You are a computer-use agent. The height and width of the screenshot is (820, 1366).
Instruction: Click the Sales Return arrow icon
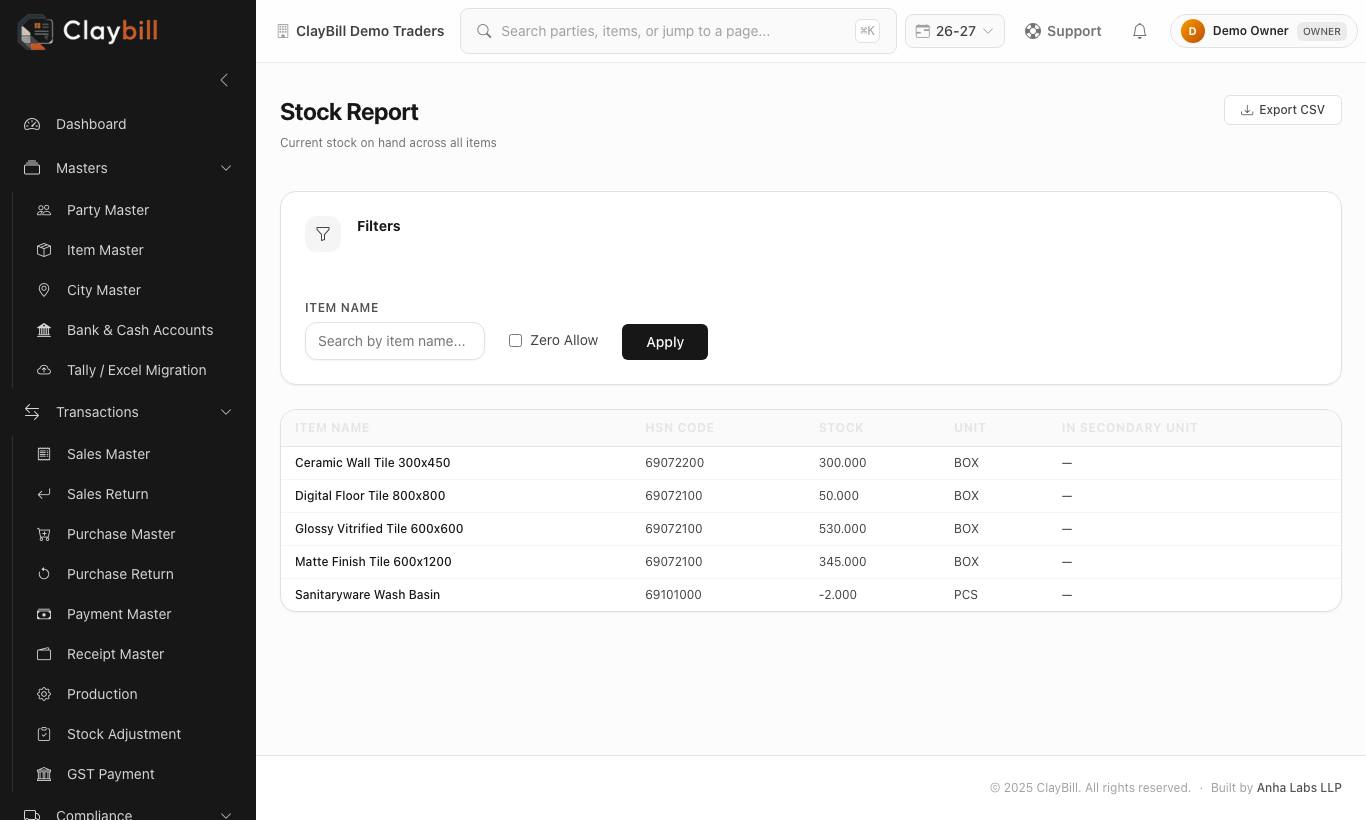44,494
